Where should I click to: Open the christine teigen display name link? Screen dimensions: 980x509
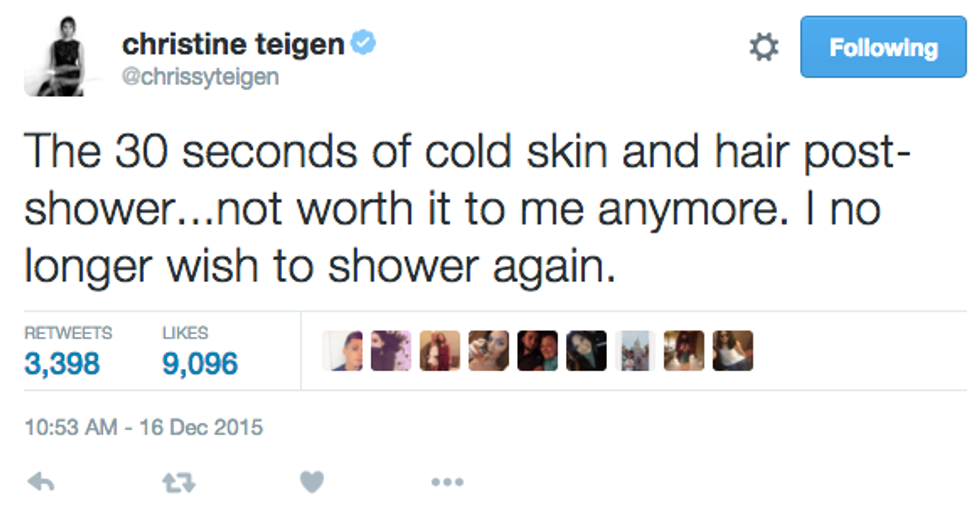230,44
